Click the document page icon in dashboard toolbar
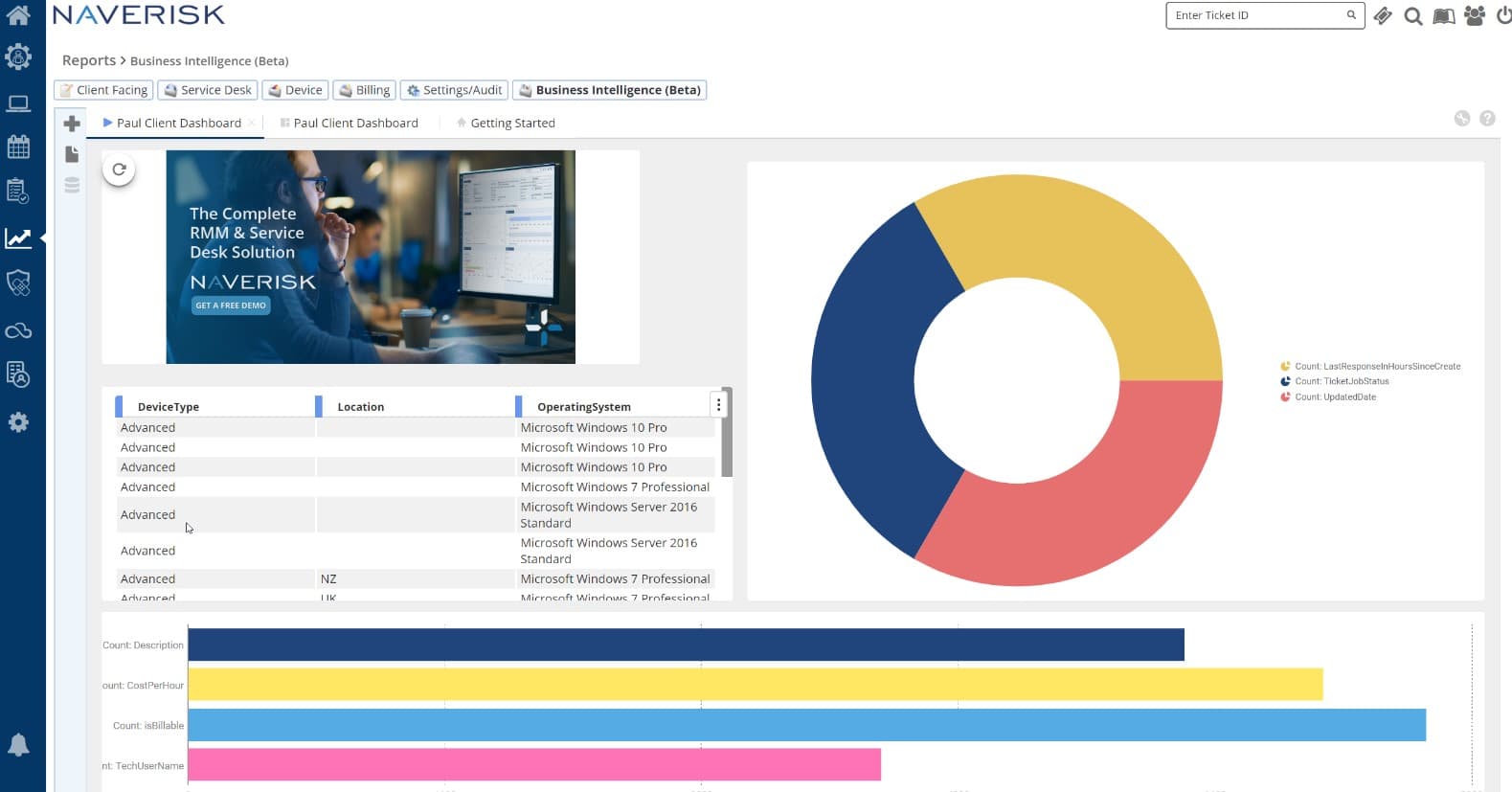This screenshot has width=1512, height=792. pyautogui.click(x=72, y=154)
